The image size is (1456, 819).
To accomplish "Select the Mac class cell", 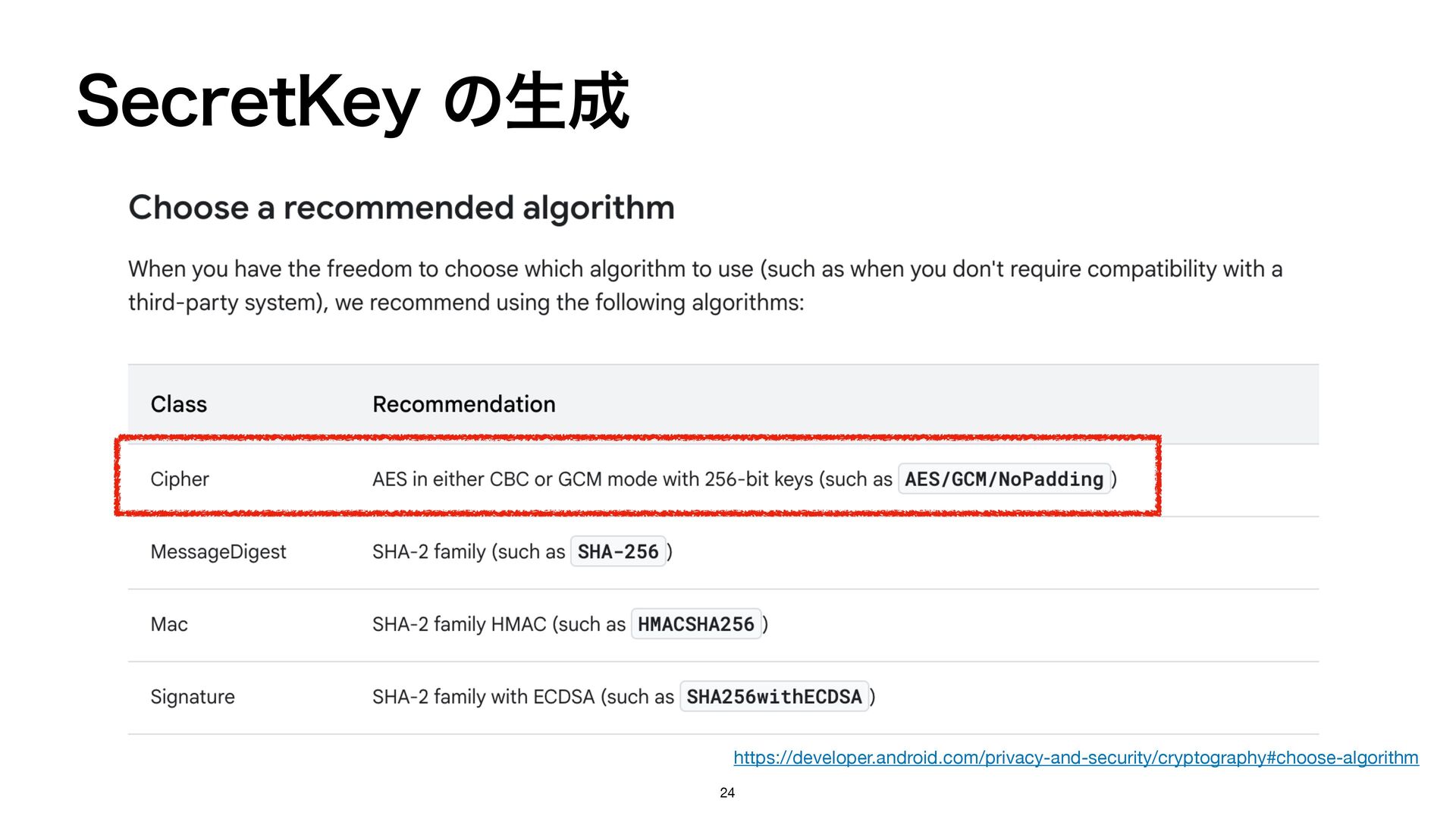I will pos(169,624).
